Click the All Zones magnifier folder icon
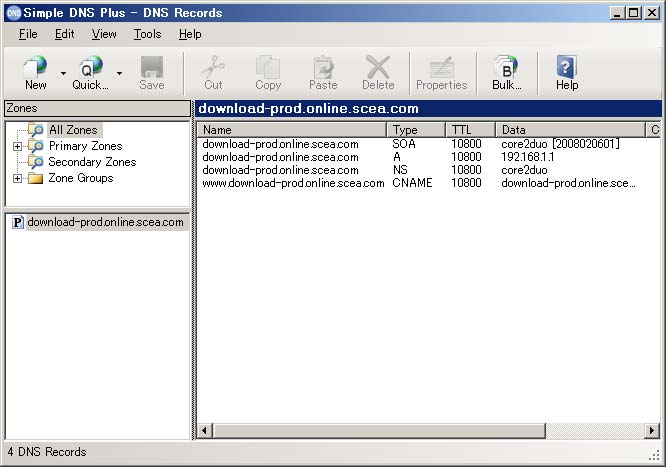Viewport: 666px width, 467px height. click(36, 130)
